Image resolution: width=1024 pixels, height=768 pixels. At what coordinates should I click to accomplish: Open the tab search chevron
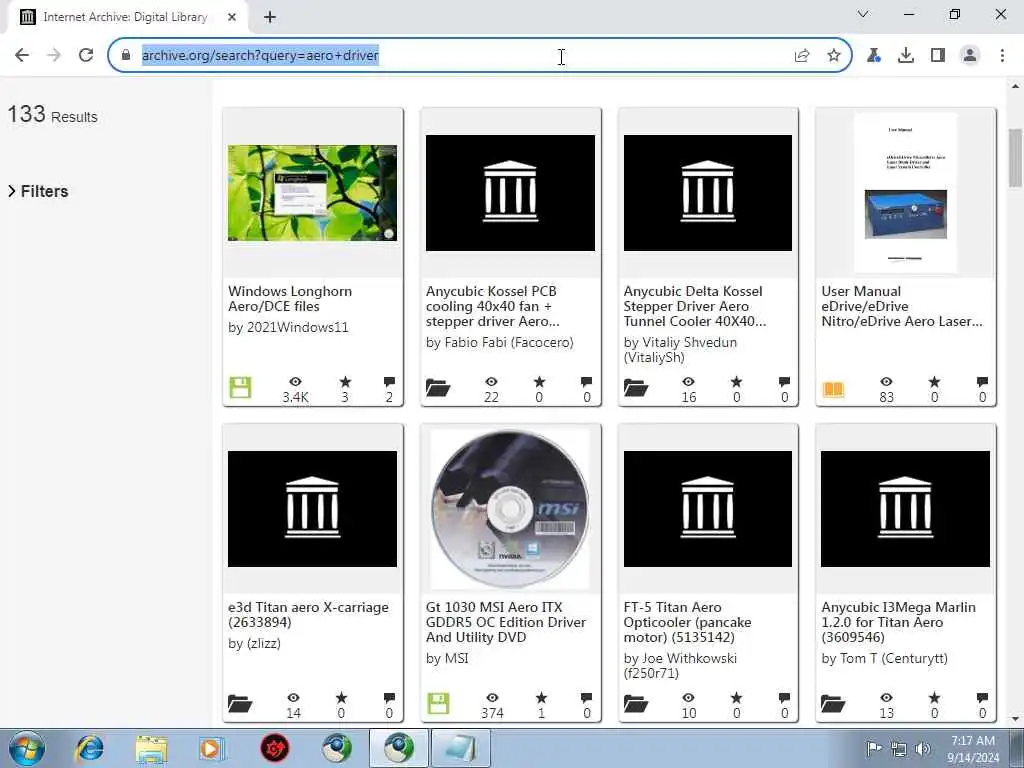coord(863,14)
